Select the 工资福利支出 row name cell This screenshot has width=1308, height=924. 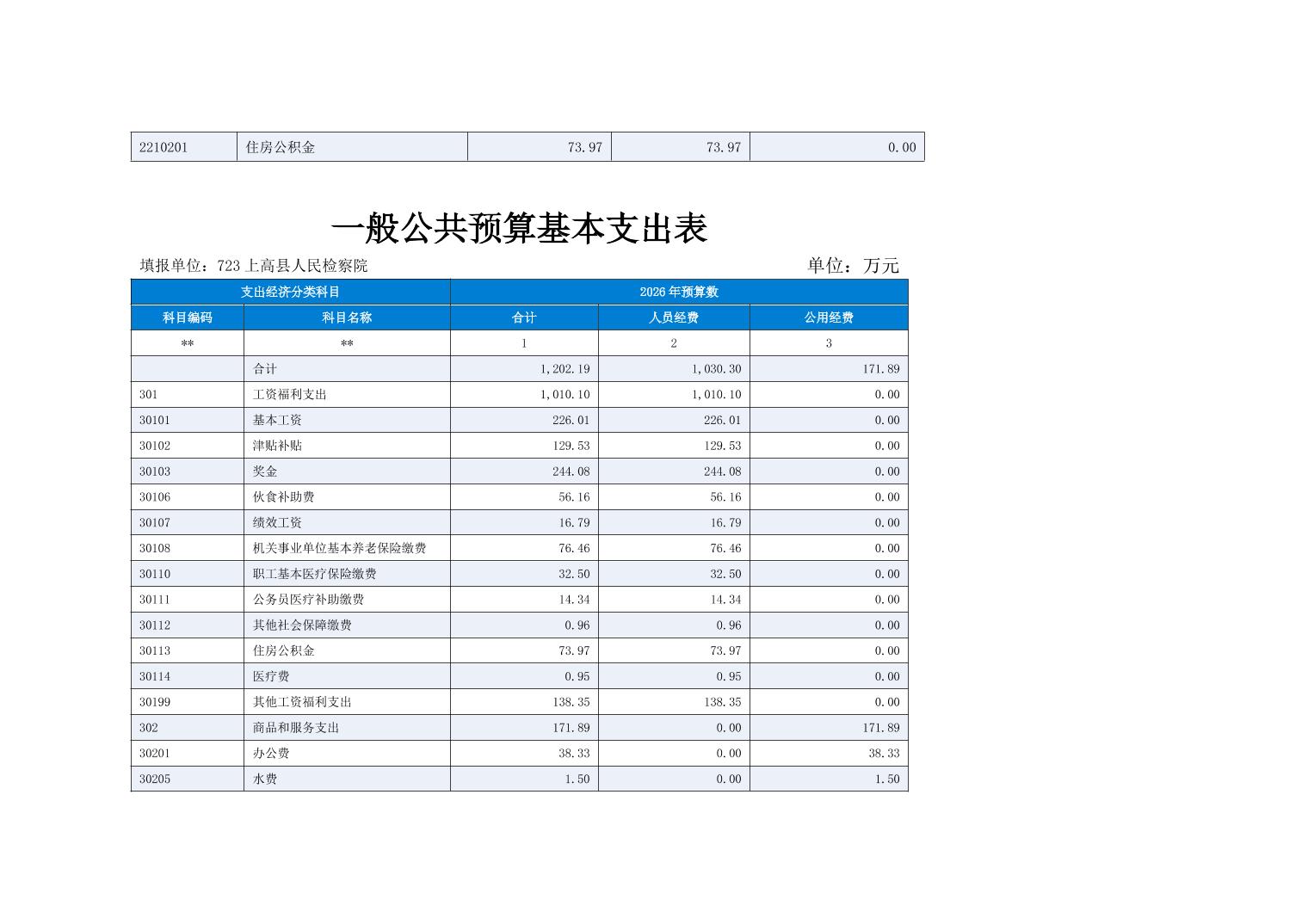point(290,395)
